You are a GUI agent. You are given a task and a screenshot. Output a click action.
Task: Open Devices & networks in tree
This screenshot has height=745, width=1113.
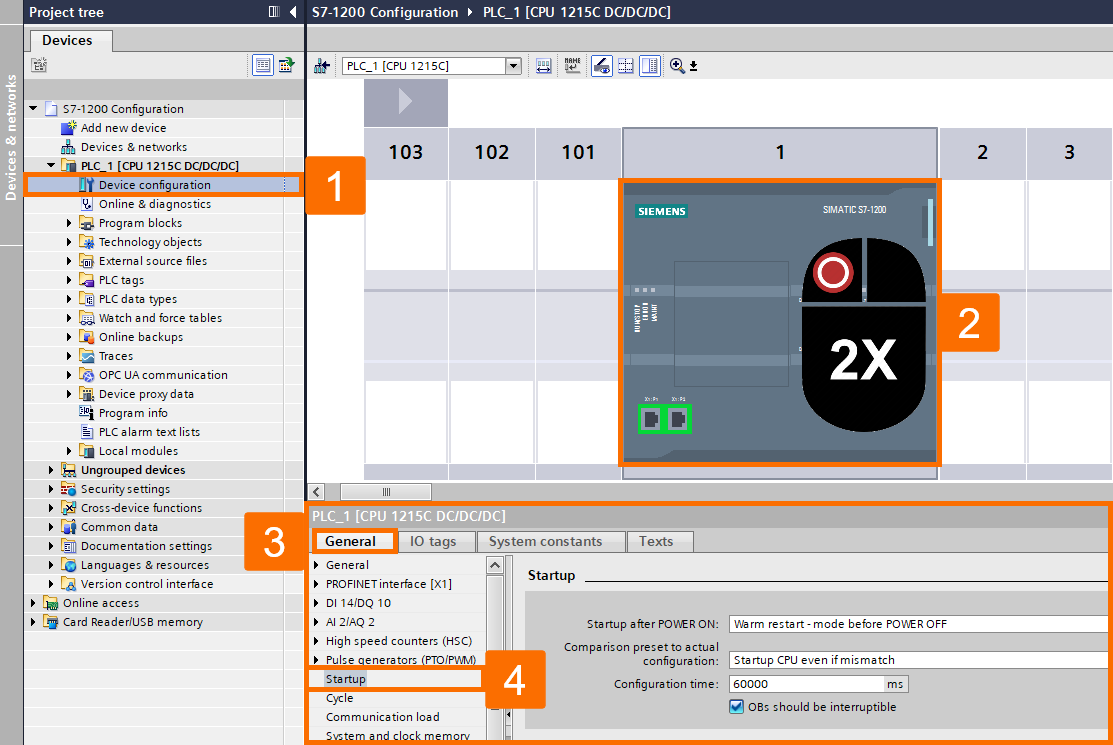(x=134, y=147)
